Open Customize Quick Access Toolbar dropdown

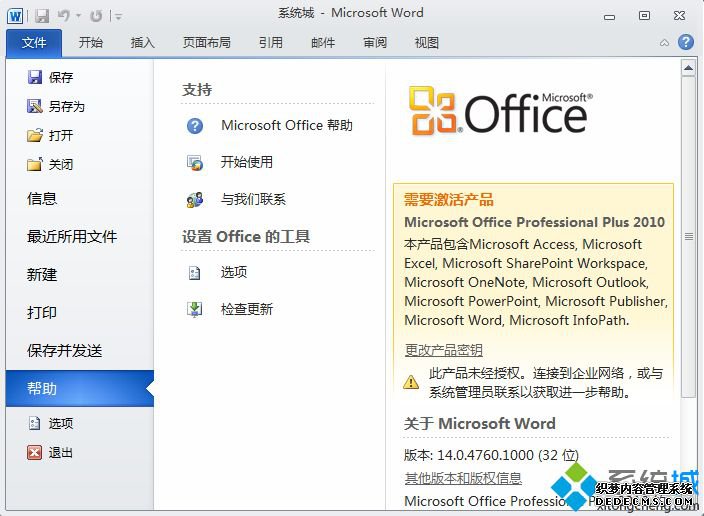[x=118, y=17]
